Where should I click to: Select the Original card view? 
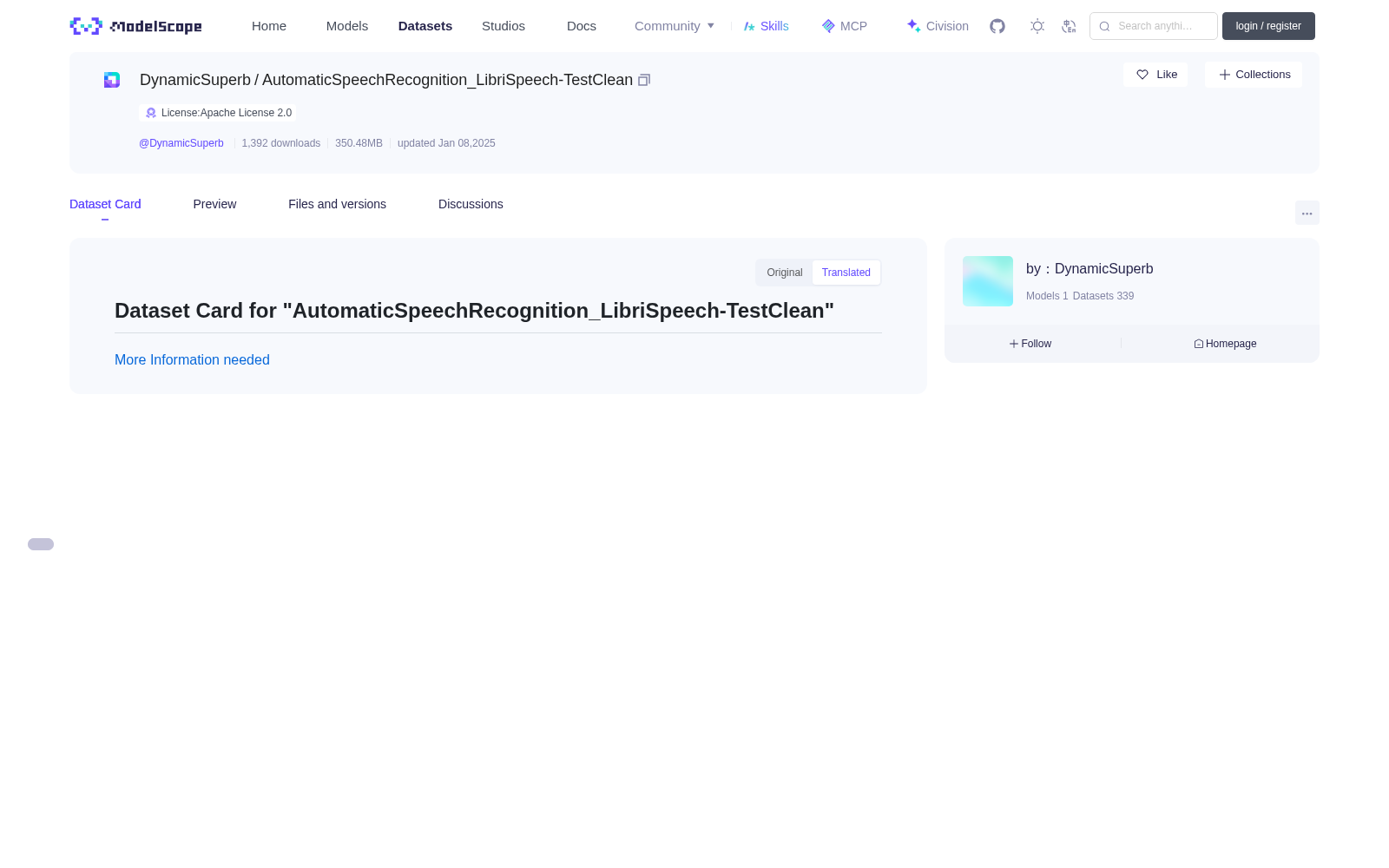(785, 273)
